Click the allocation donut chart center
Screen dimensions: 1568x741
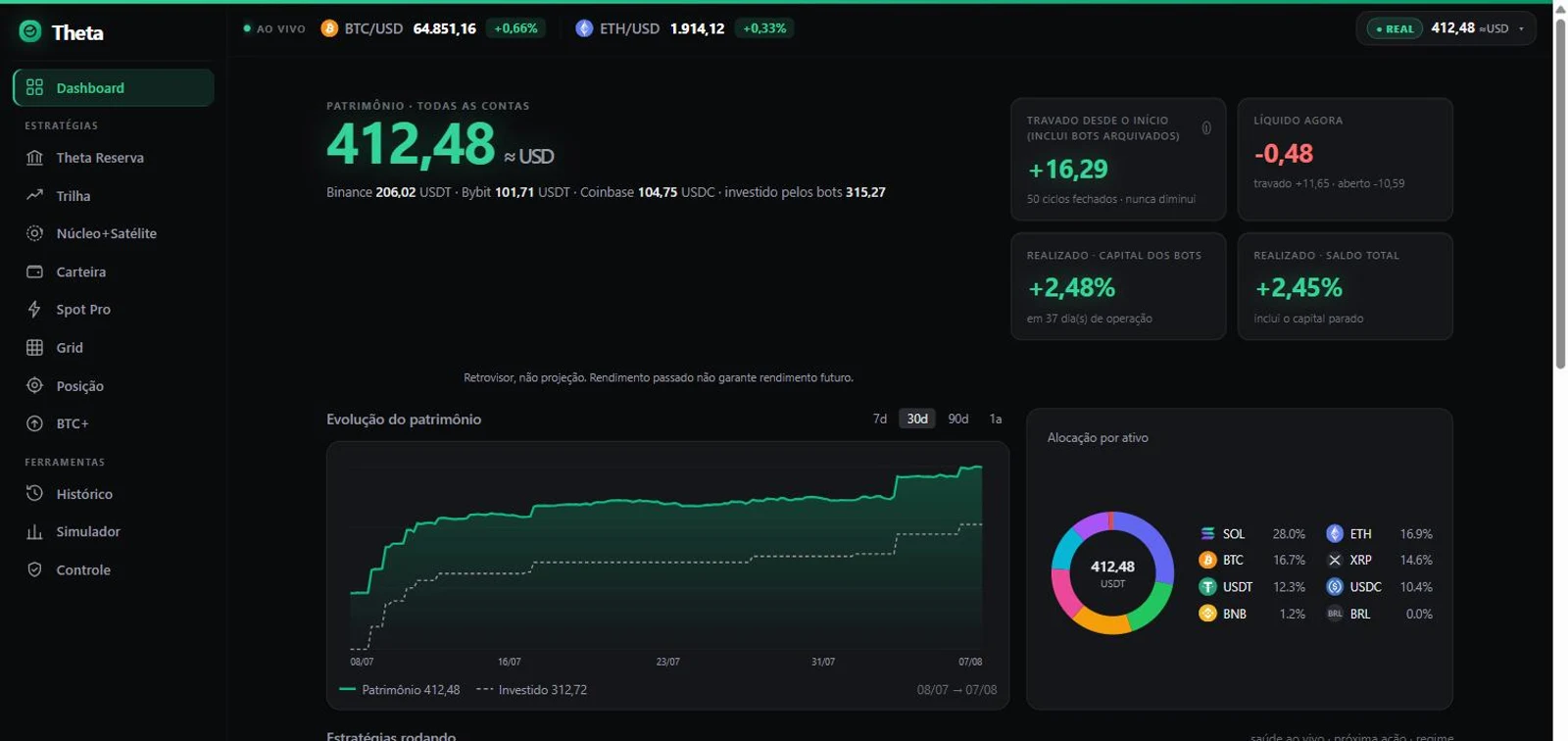pos(1112,572)
